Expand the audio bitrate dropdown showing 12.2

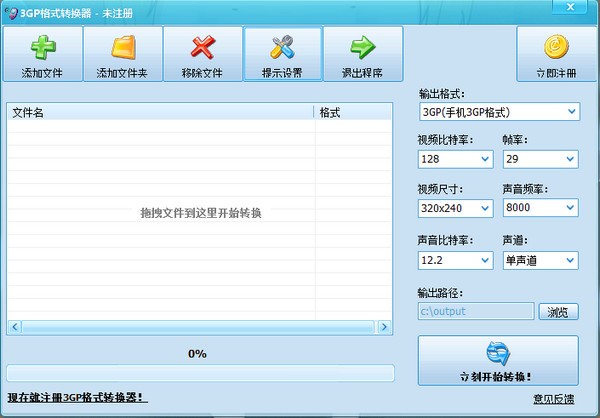(x=455, y=260)
